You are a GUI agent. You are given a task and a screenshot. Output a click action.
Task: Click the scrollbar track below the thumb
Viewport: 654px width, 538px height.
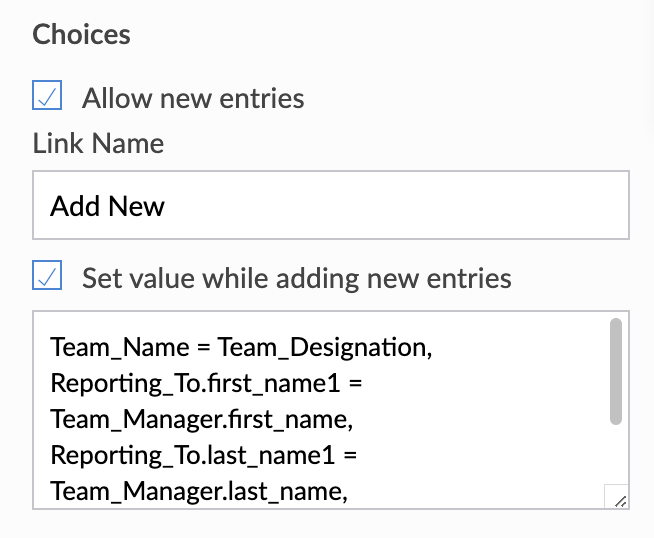615,455
